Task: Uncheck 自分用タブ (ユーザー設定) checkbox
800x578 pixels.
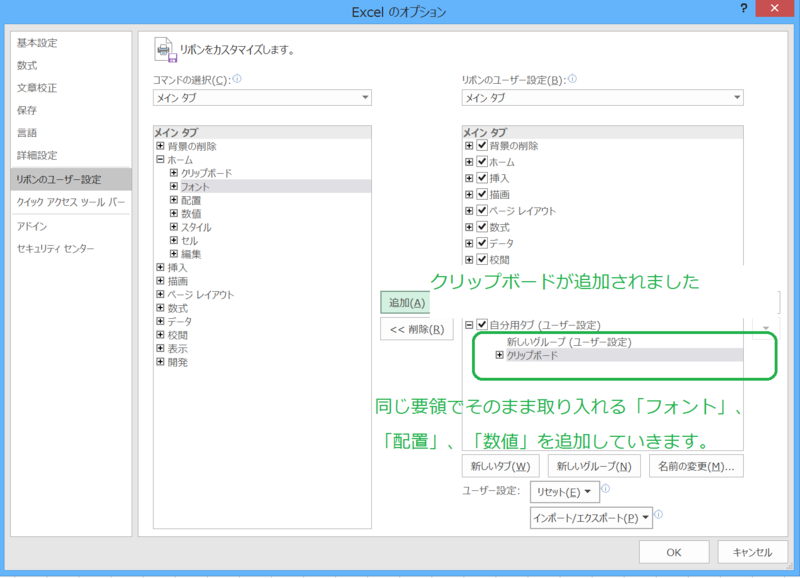Action: coord(482,324)
